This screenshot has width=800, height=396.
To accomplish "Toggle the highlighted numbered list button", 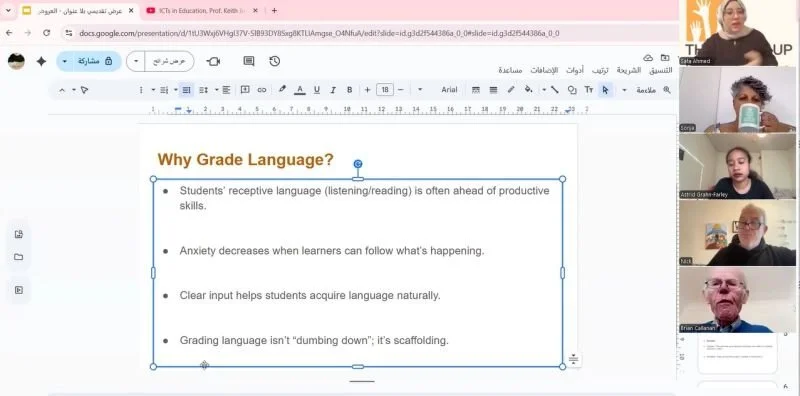I will [186, 90].
